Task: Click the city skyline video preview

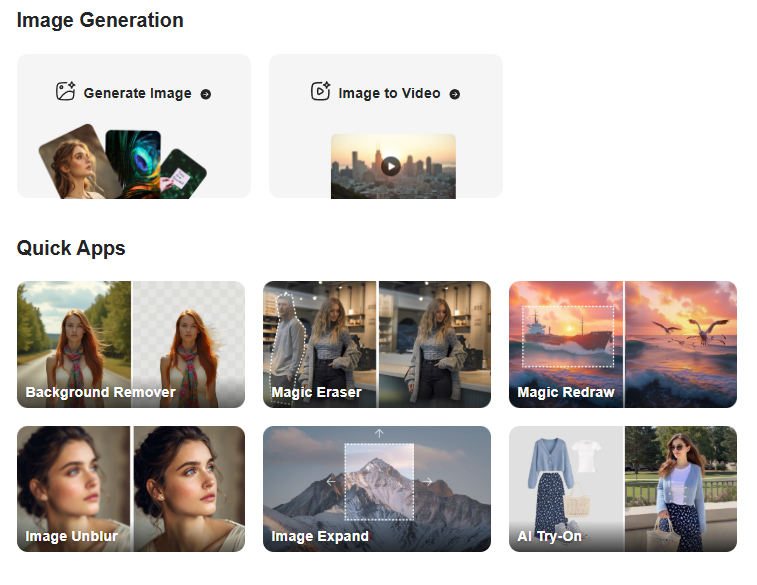Action: (x=393, y=165)
